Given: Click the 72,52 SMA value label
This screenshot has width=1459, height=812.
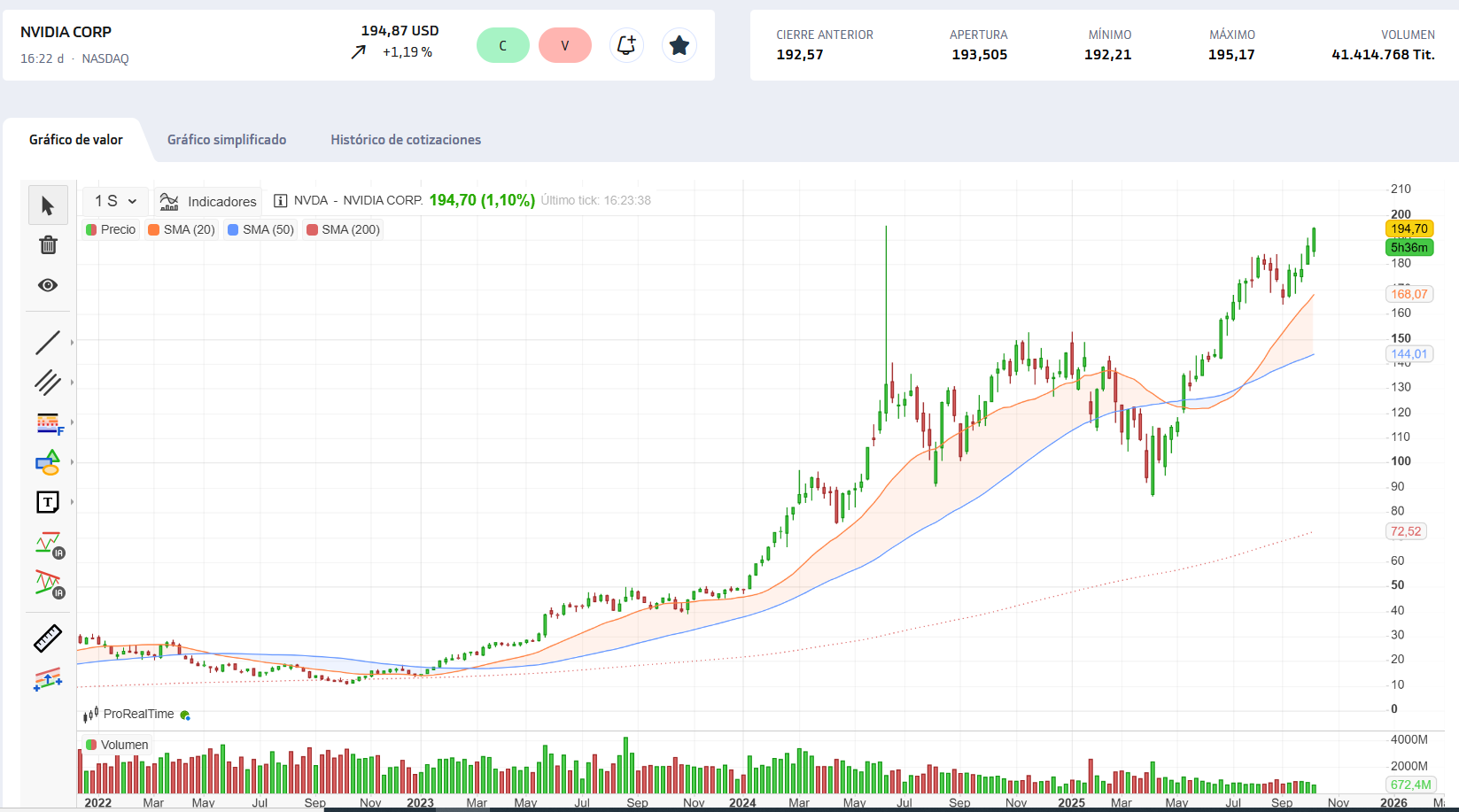Looking at the screenshot, I should coord(1406,531).
